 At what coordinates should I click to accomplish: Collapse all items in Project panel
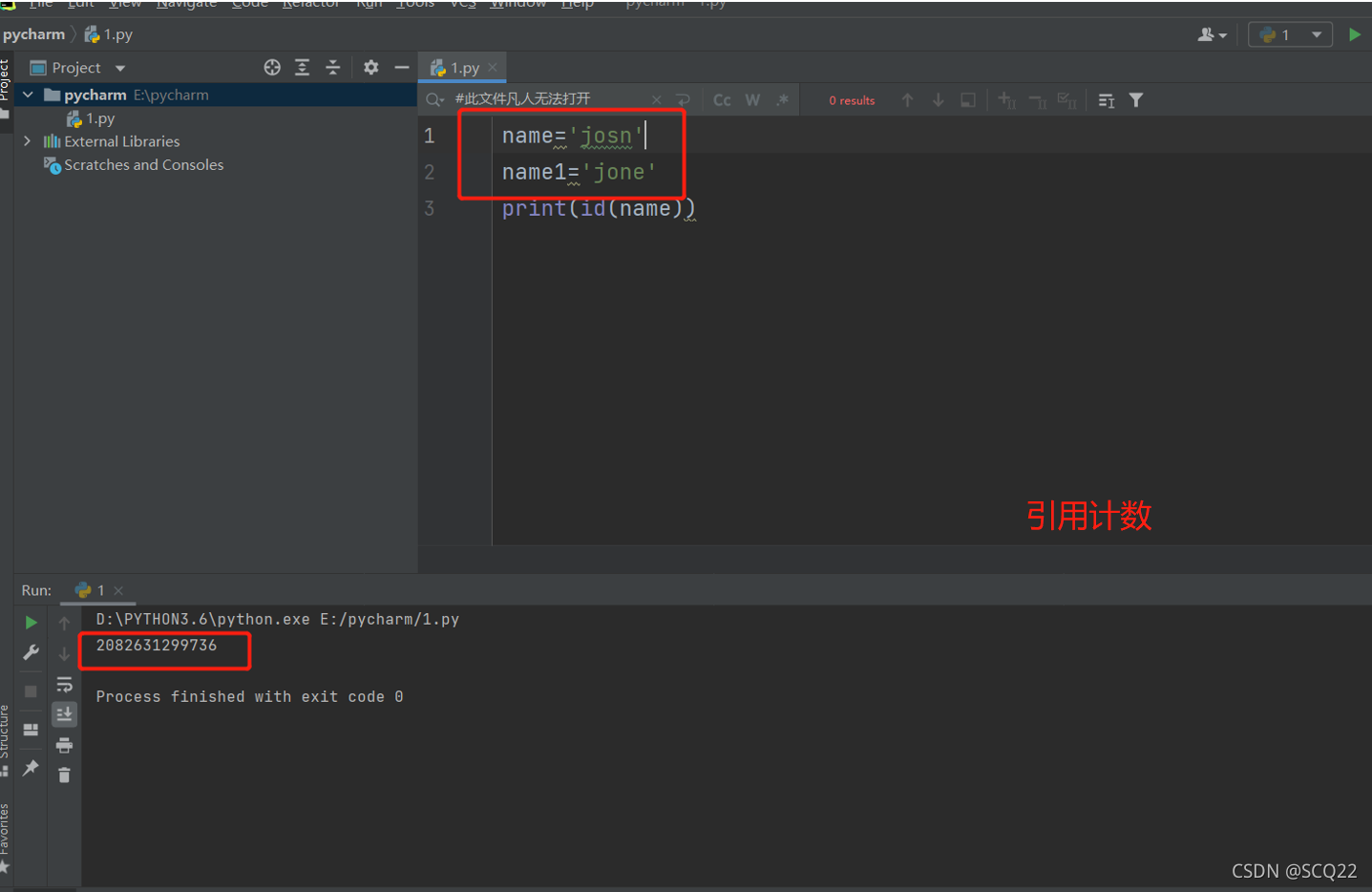click(332, 67)
